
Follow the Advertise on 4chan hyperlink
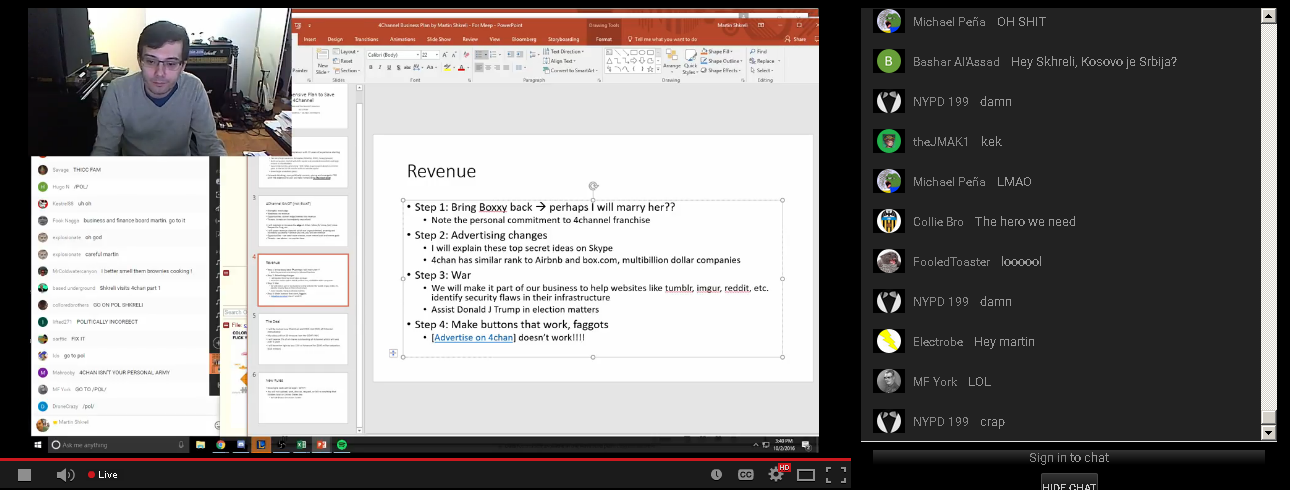pyautogui.click(x=474, y=337)
